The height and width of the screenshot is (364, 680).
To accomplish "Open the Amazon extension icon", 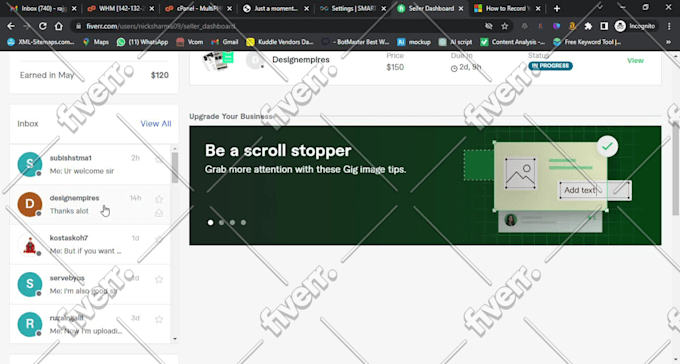I will point(572,26).
